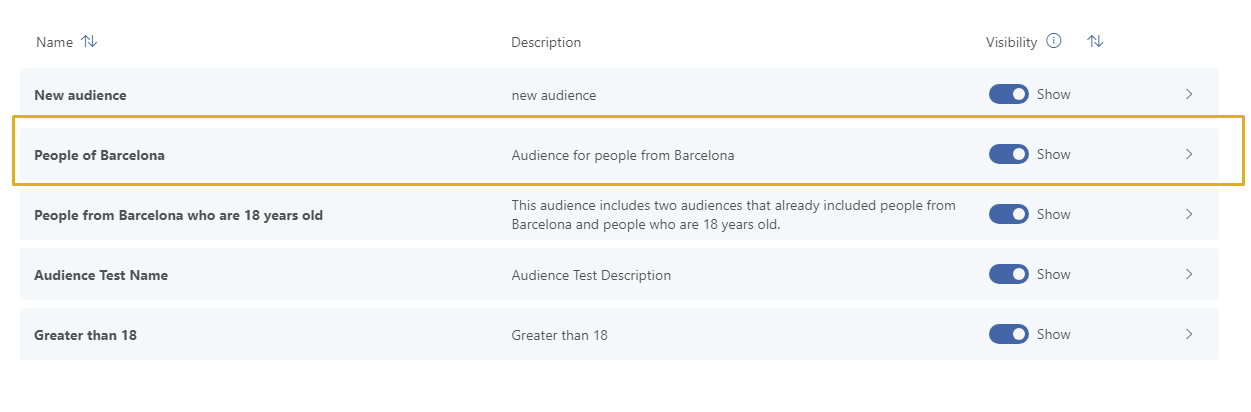Select Greater than 18 description text
1251x412 pixels.
click(559, 335)
